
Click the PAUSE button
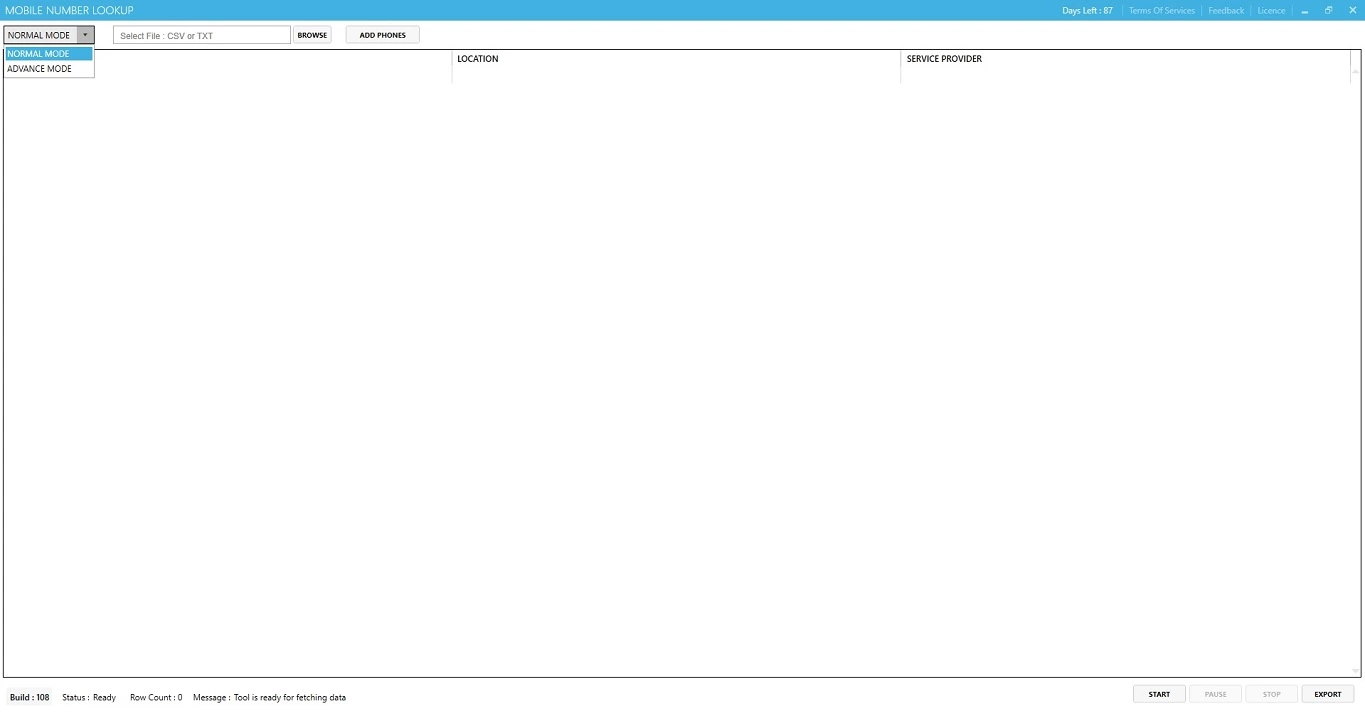tap(1215, 694)
